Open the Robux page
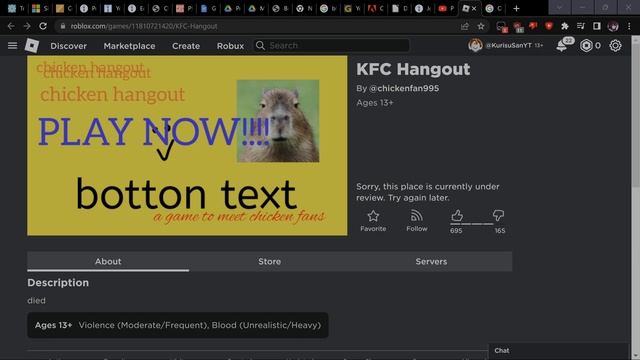This screenshot has width=640, height=360. pyautogui.click(x=230, y=46)
